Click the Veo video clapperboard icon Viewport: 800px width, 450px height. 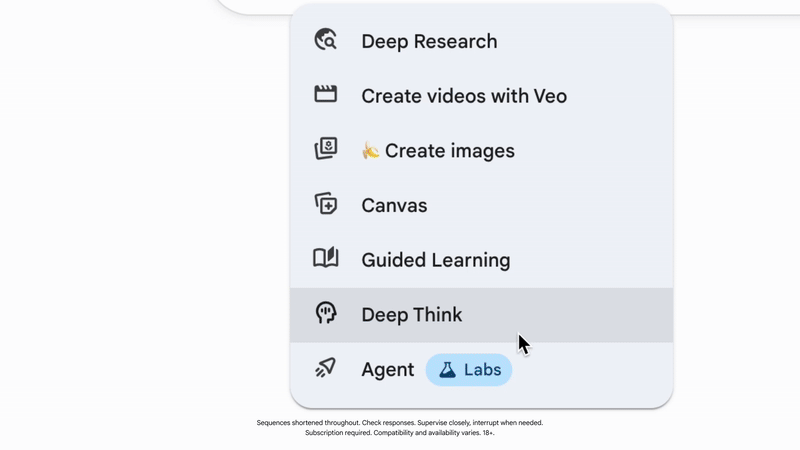tap(325, 95)
